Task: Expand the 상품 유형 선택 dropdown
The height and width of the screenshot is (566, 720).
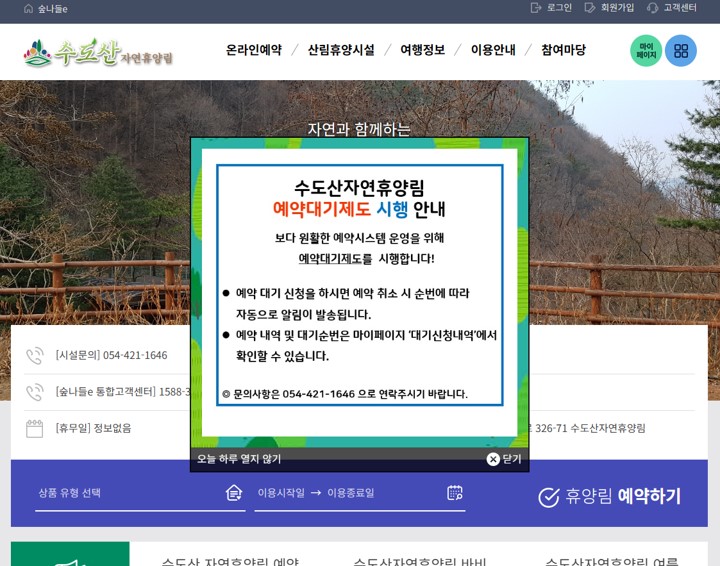Action: click(139, 493)
